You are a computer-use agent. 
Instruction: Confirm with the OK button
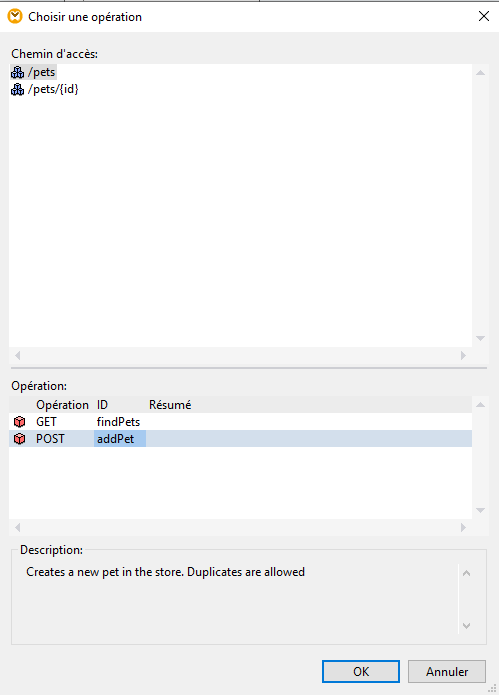point(361,672)
